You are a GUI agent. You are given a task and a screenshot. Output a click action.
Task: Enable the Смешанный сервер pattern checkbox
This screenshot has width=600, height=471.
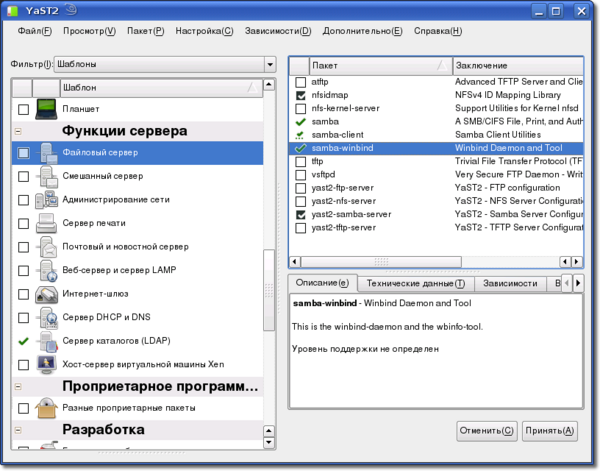click(x=23, y=177)
